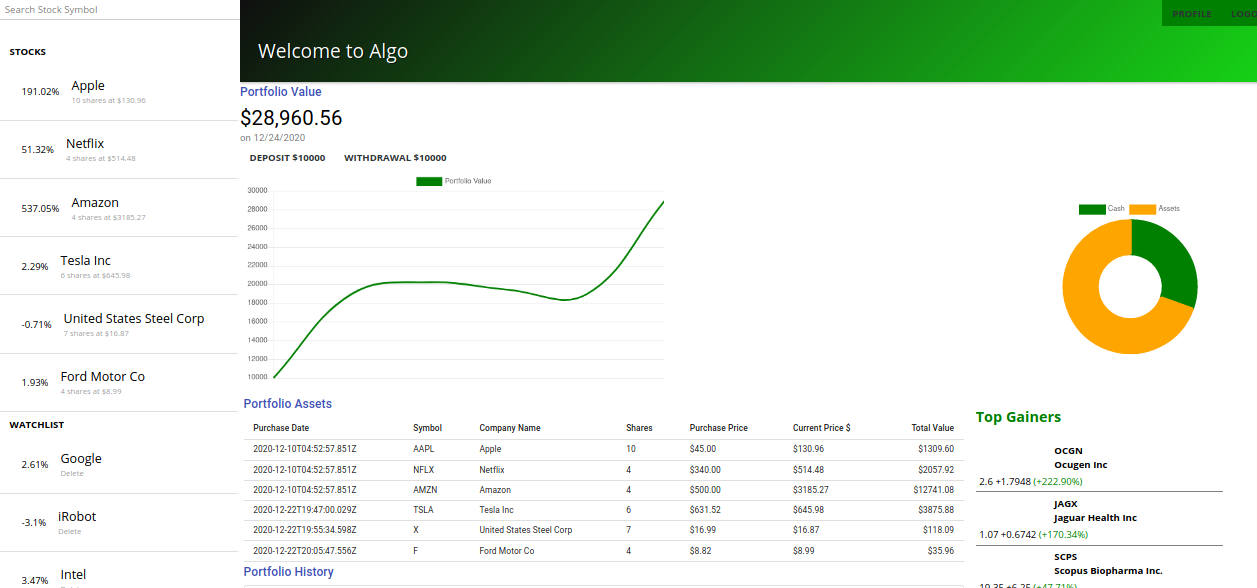
Task: Open Intel in the watchlist
Action: [x=74, y=575]
